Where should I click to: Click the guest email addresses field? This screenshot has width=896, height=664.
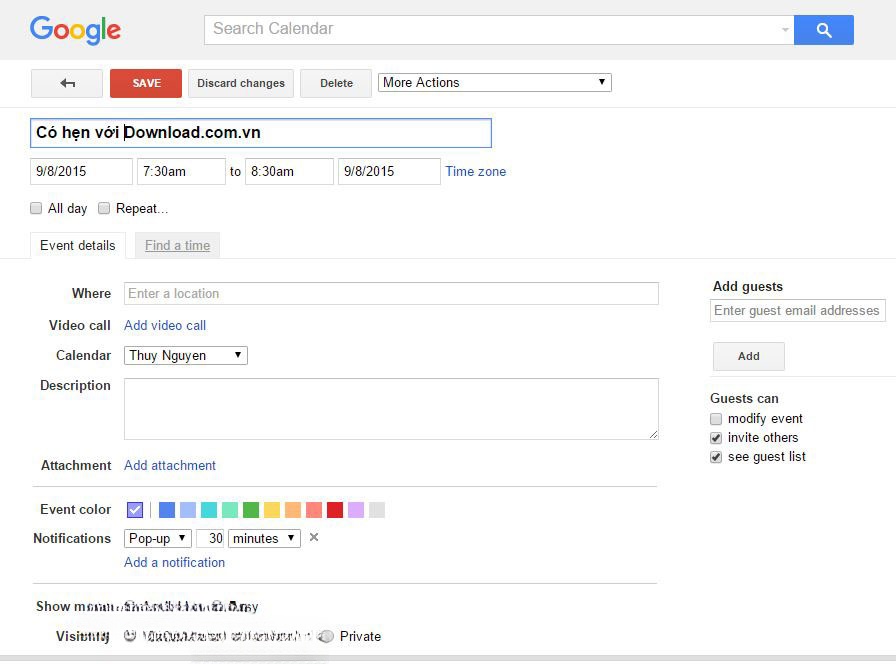(798, 310)
